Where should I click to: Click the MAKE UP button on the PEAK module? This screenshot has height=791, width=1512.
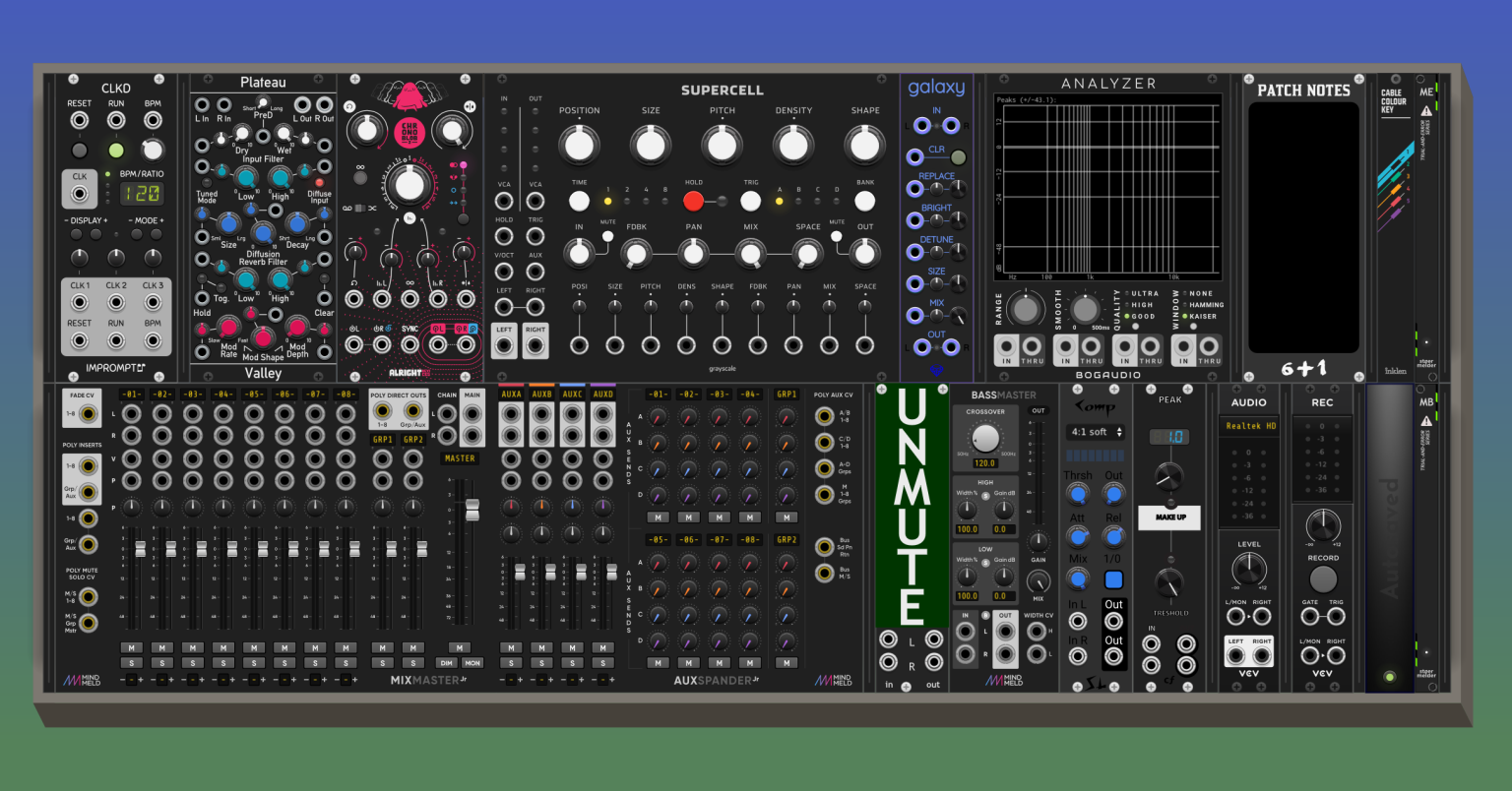tap(1170, 517)
